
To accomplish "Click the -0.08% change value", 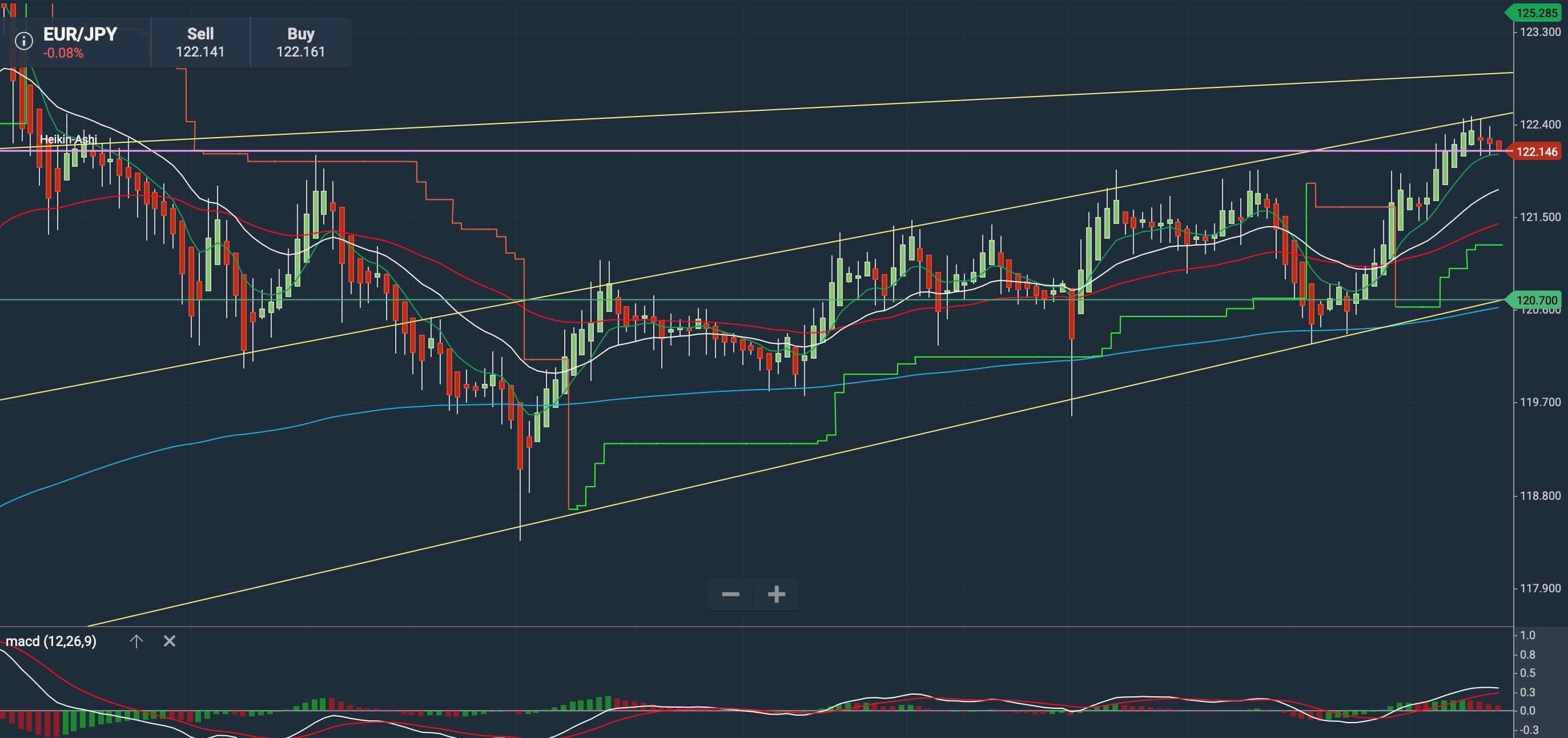I will pyautogui.click(x=63, y=53).
